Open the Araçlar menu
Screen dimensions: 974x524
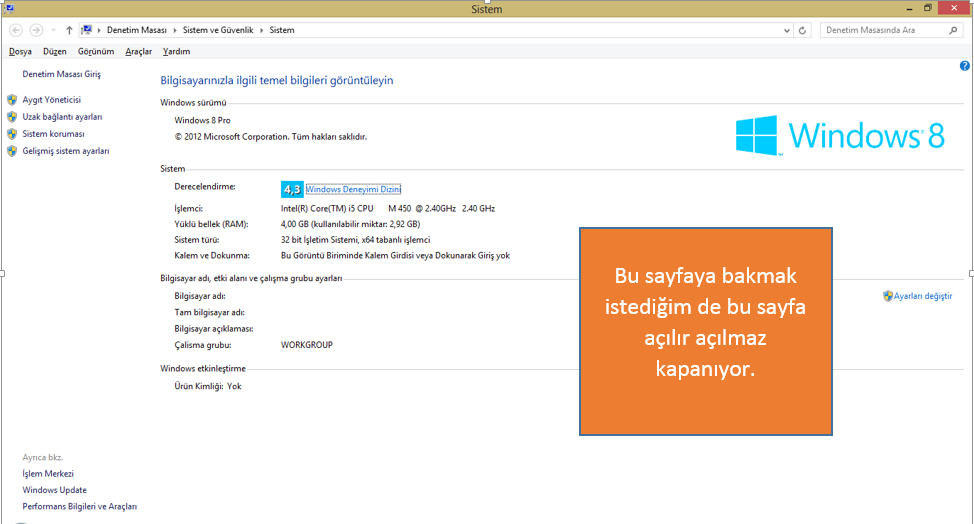coord(139,52)
